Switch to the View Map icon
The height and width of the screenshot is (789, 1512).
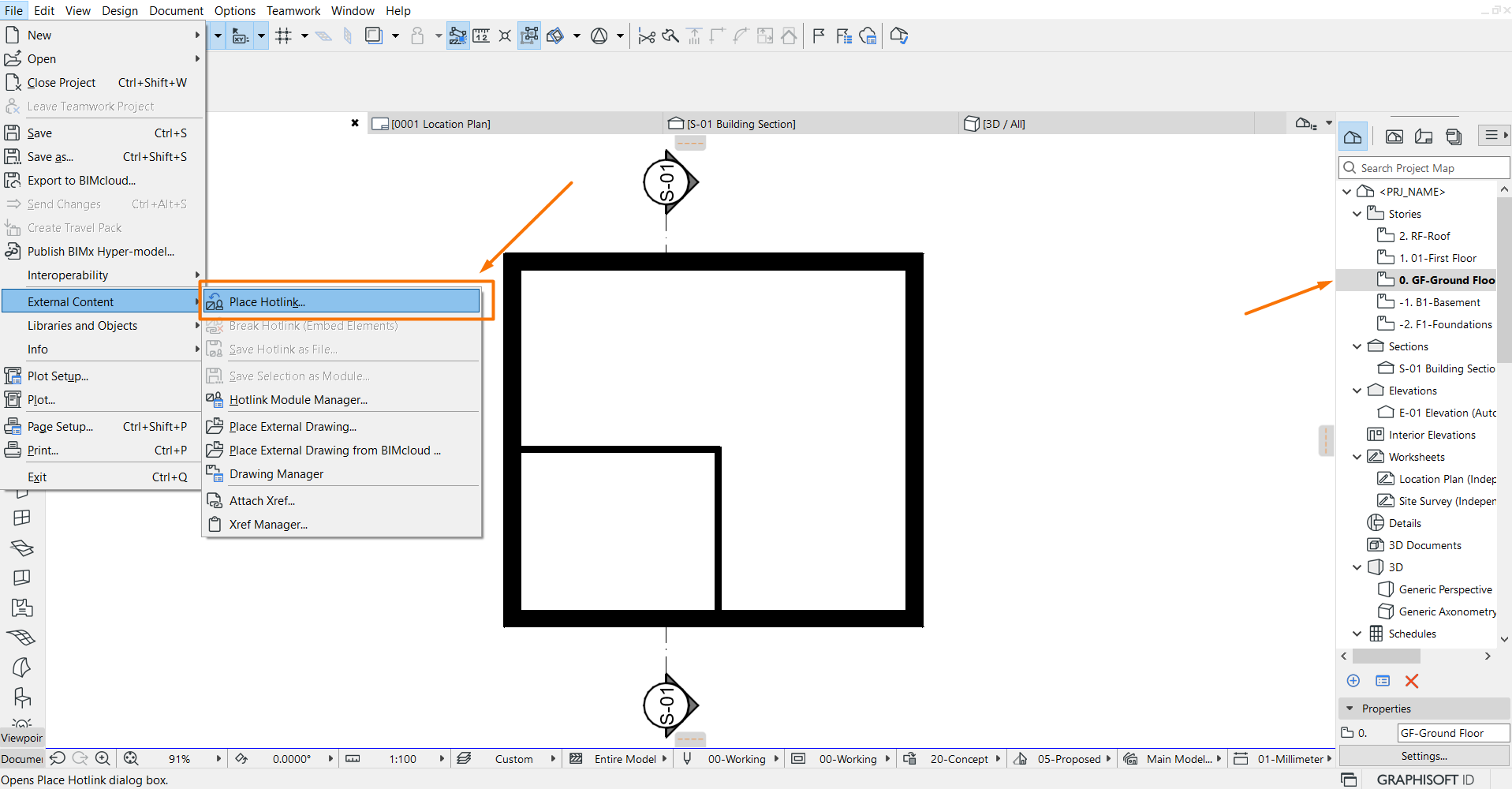tap(1394, 136)
